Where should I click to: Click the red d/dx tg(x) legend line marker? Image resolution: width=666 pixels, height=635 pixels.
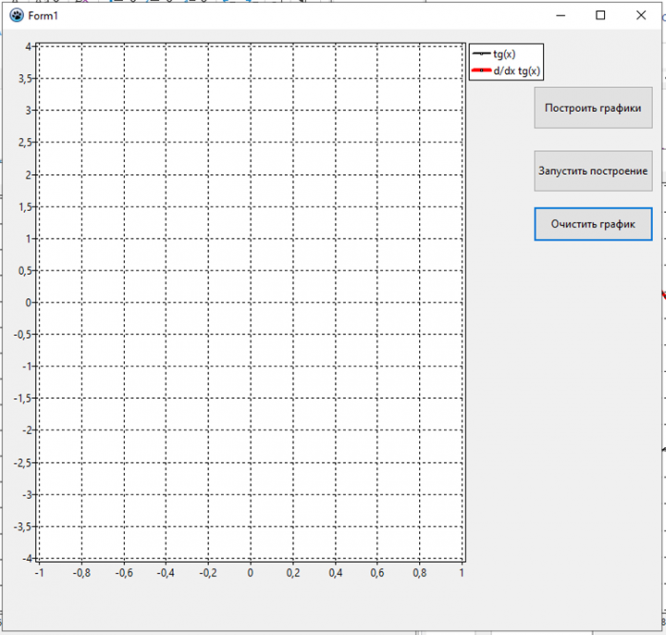pyautogui.click(x=482, y=70)
